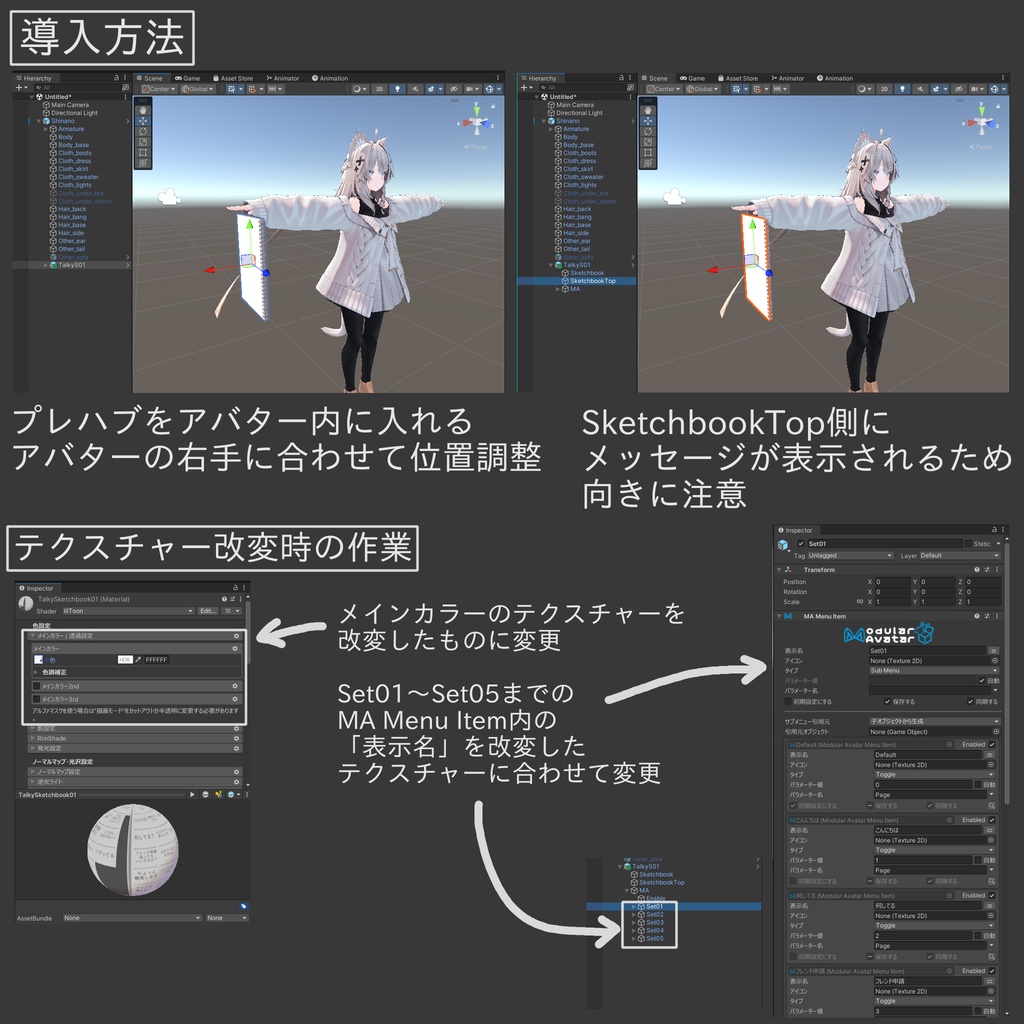Click the scene lighting icon in the Scene toolbar

(398, 88)
